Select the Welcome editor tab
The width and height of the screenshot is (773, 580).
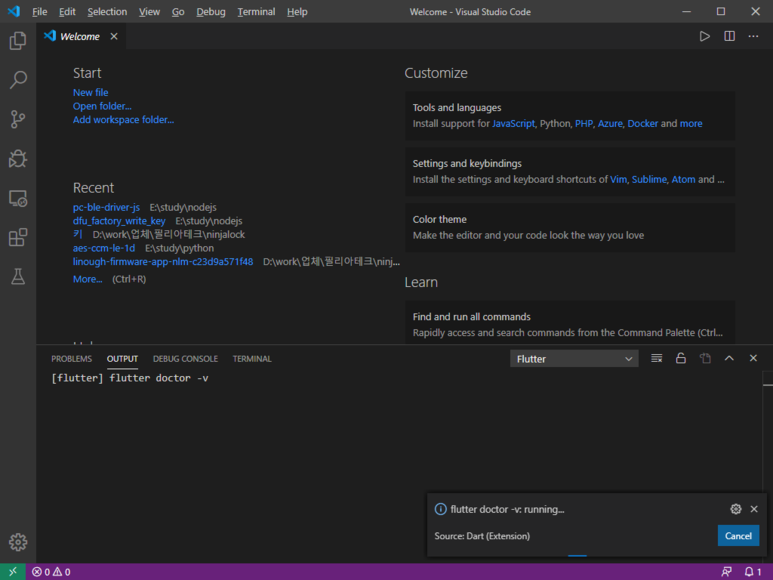pyautogui.click(x=80, y=36)
